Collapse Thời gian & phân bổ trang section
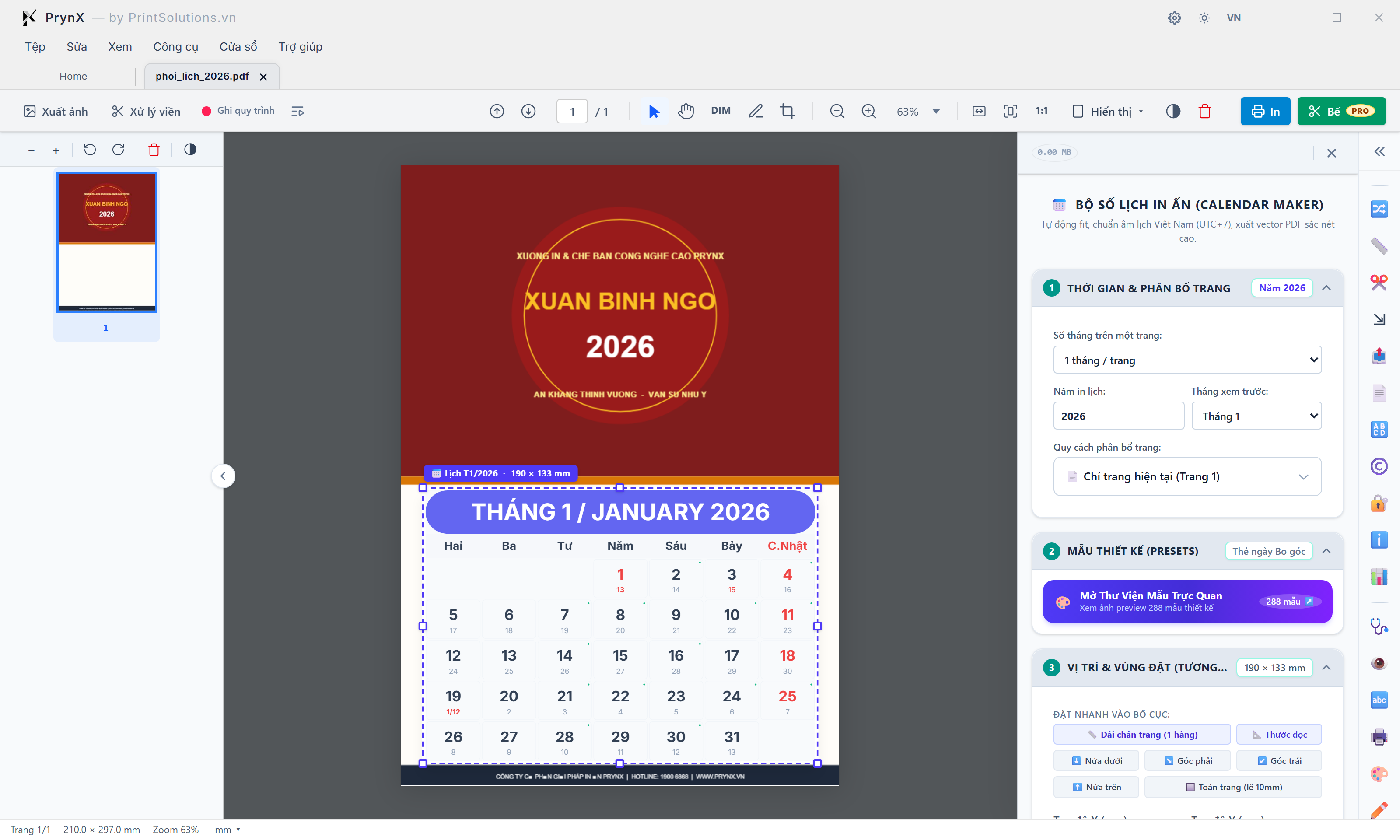Image resolution: width=1400 pixels, height=840 pixels. tap(1326, 288)
